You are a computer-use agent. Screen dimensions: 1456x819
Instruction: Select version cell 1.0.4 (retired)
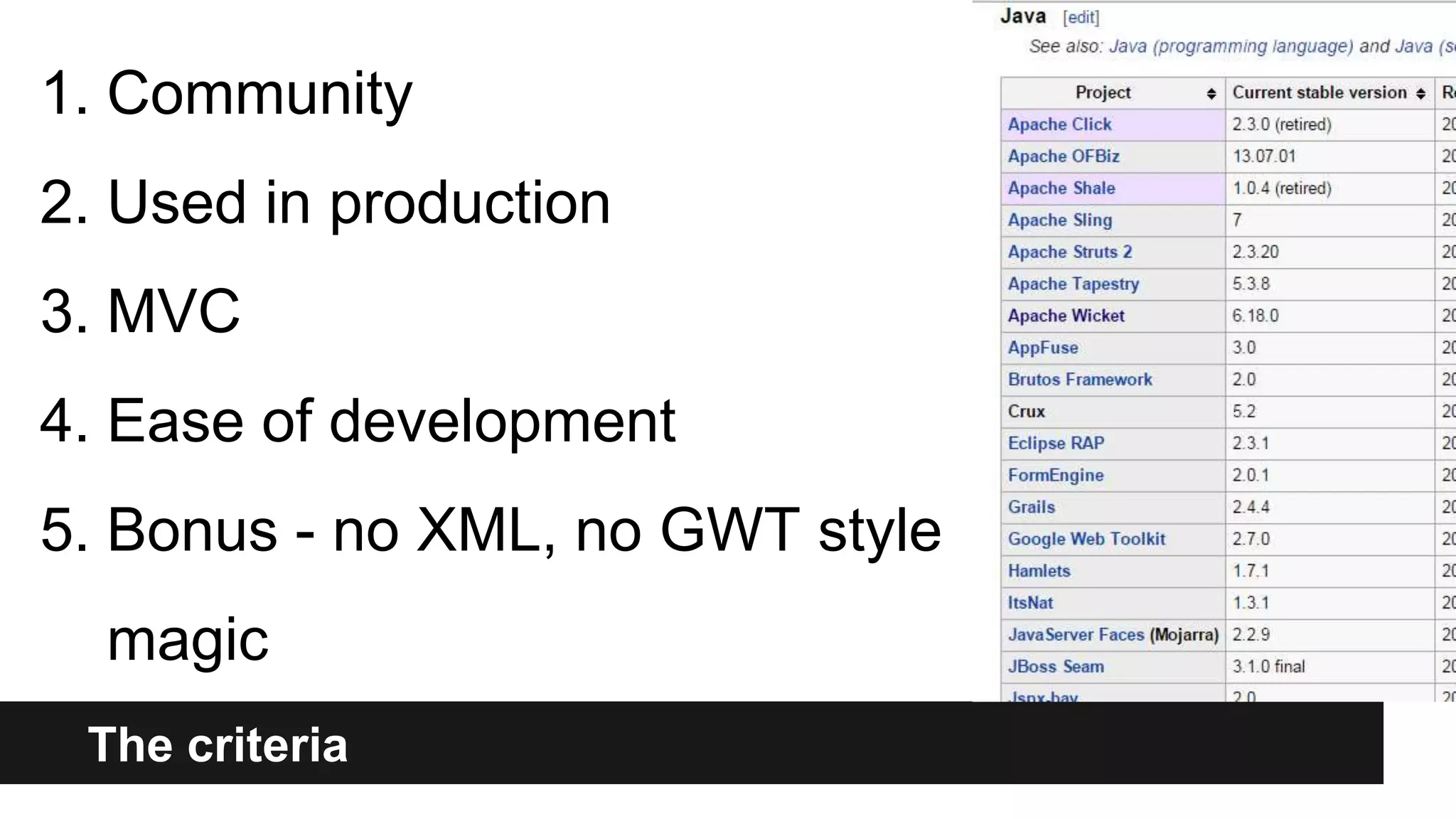click(1330, 188)
